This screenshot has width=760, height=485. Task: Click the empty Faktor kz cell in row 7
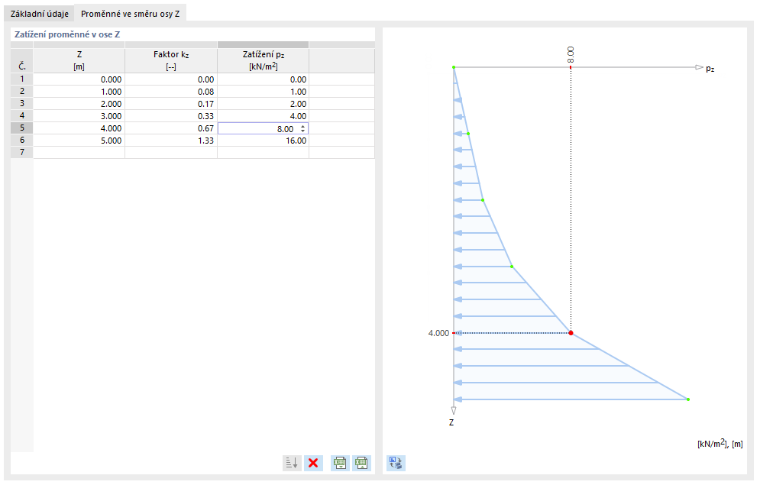[x=171, y=153]
